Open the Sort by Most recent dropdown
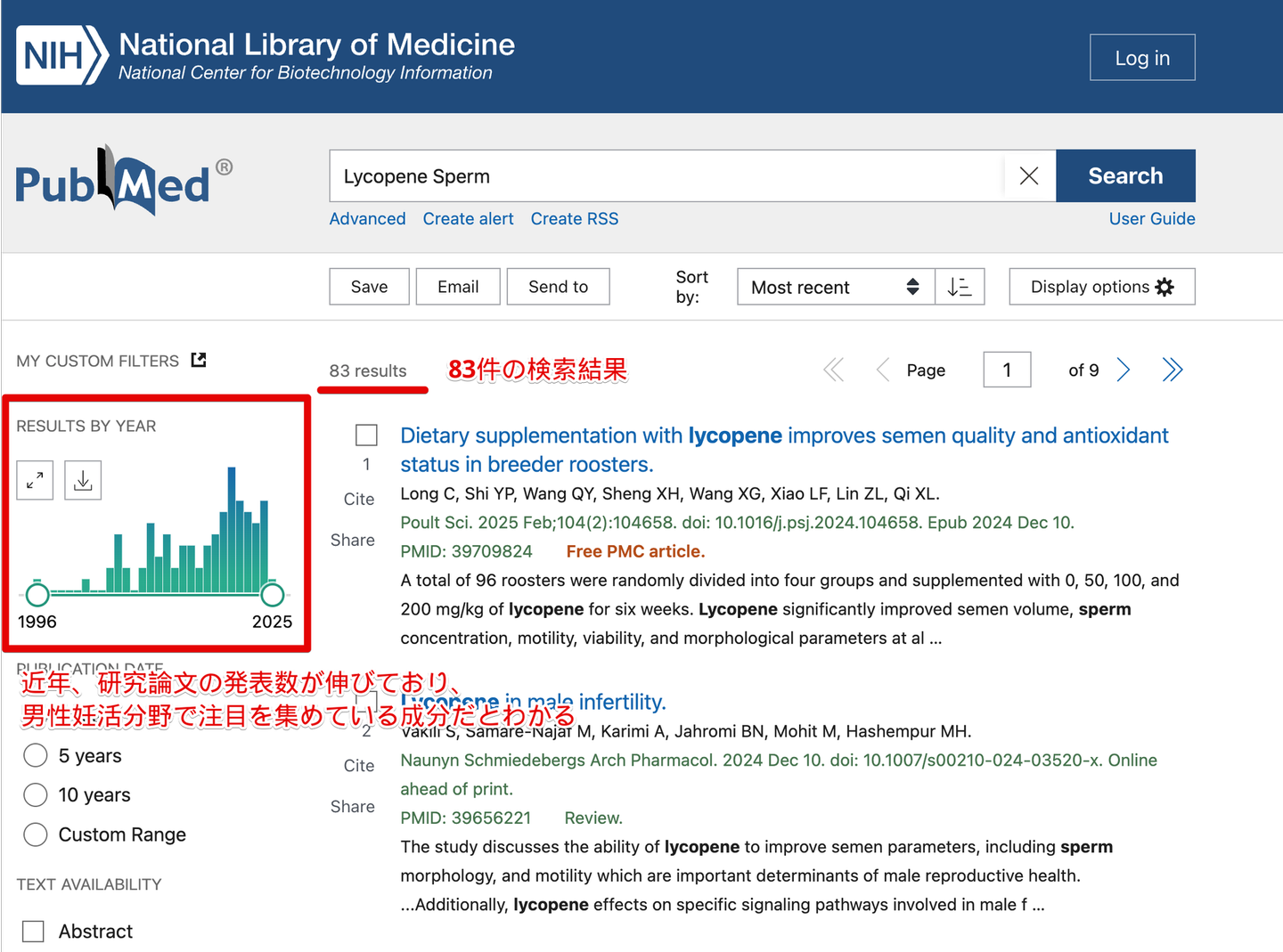The width and height of the screenshot is (1283, 952). tap(836, 287)
